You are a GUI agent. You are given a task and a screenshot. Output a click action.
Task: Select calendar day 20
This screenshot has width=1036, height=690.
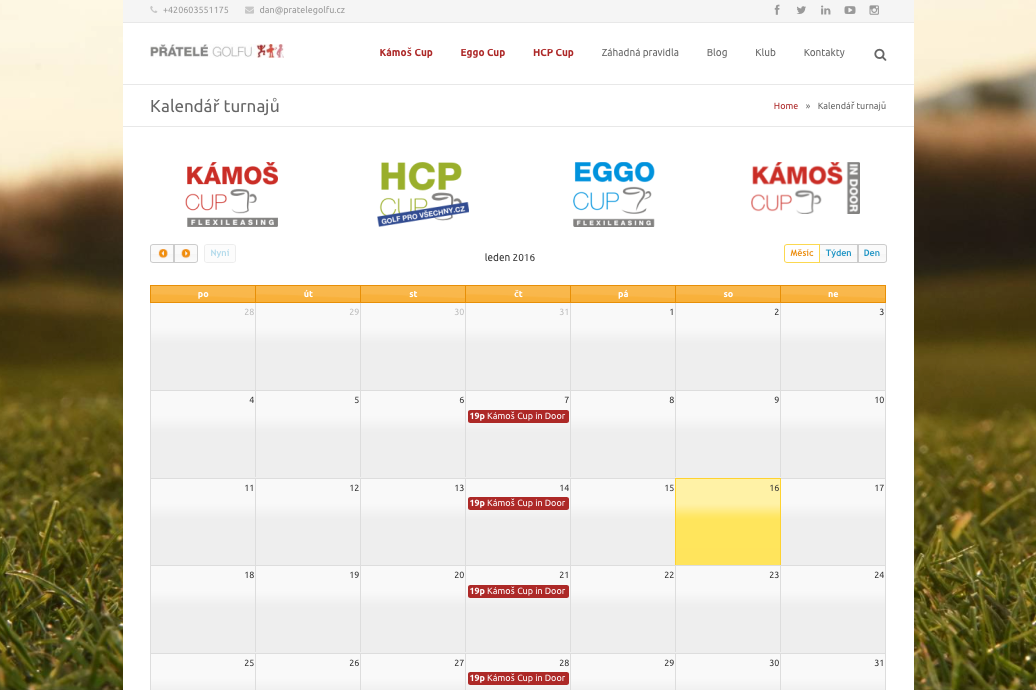click(413, 609)
